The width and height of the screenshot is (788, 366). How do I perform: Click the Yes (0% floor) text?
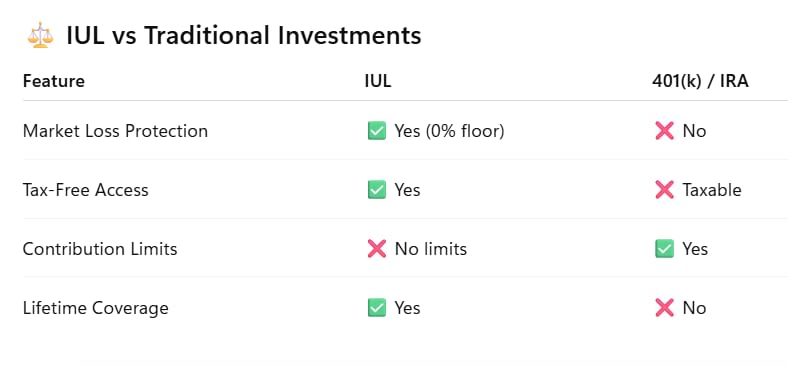click(449, 131)
